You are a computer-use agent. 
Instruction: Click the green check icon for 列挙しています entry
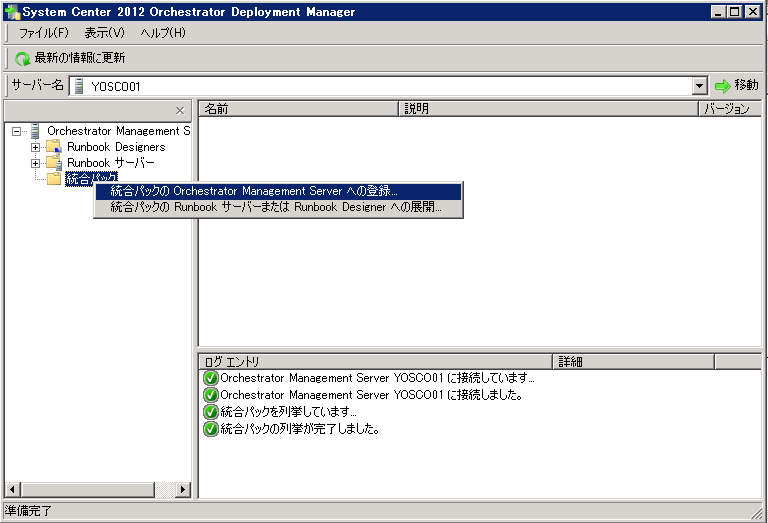click(x=211, y=412)
